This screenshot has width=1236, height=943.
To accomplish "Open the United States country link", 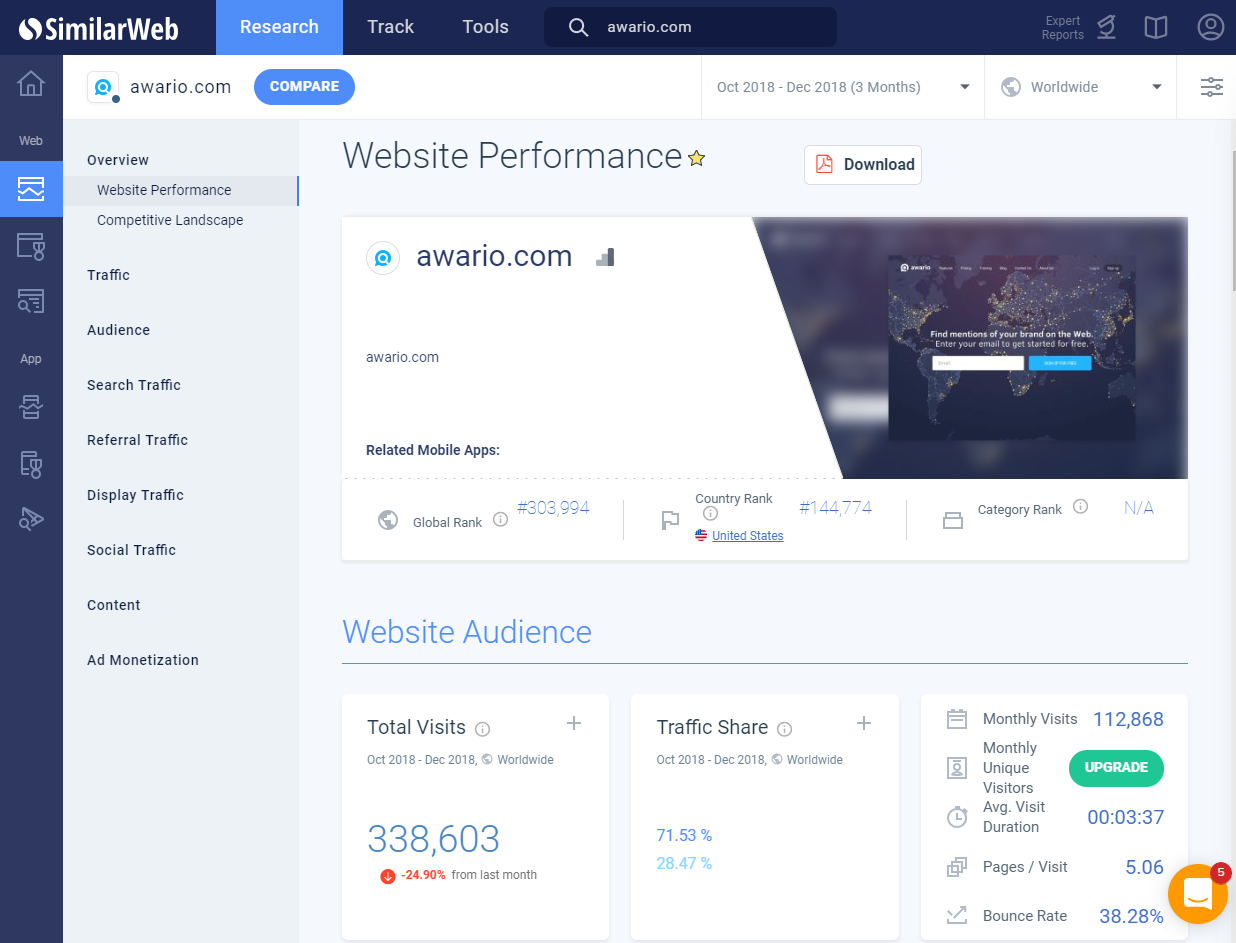I will [747, 536].
